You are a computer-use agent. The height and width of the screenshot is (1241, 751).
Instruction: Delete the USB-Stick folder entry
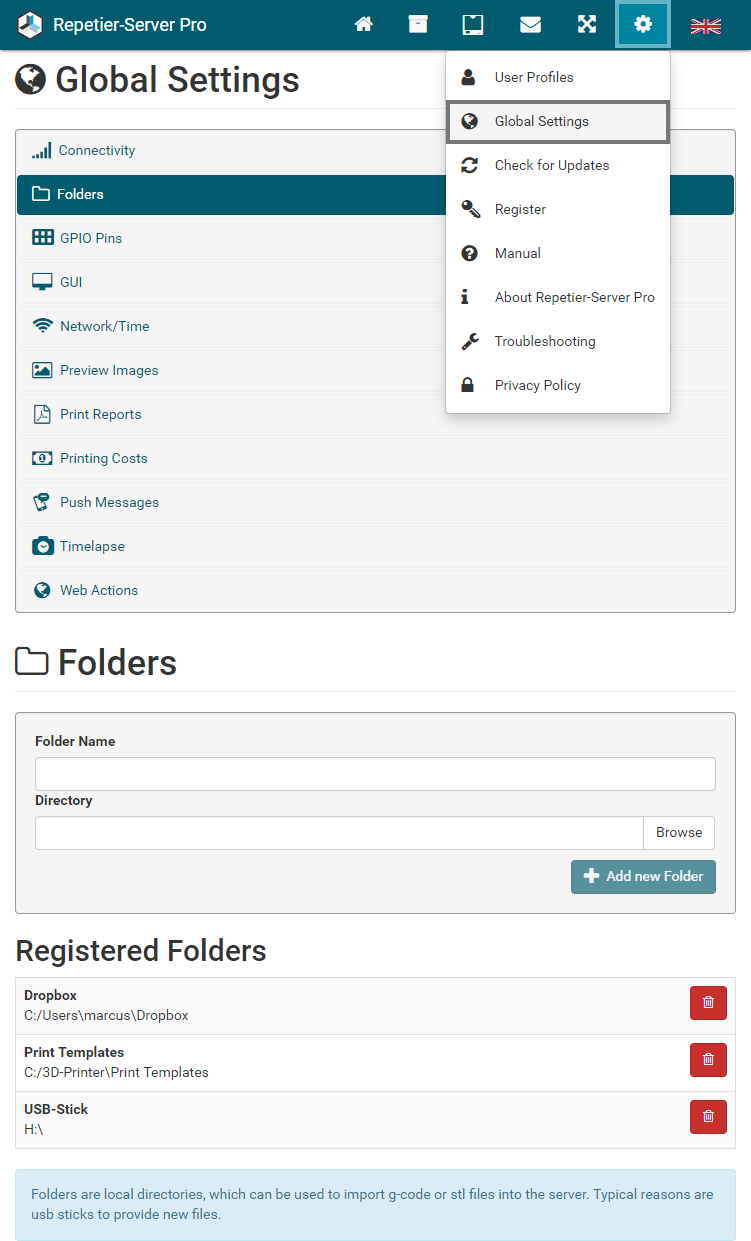pos(708,1117)
